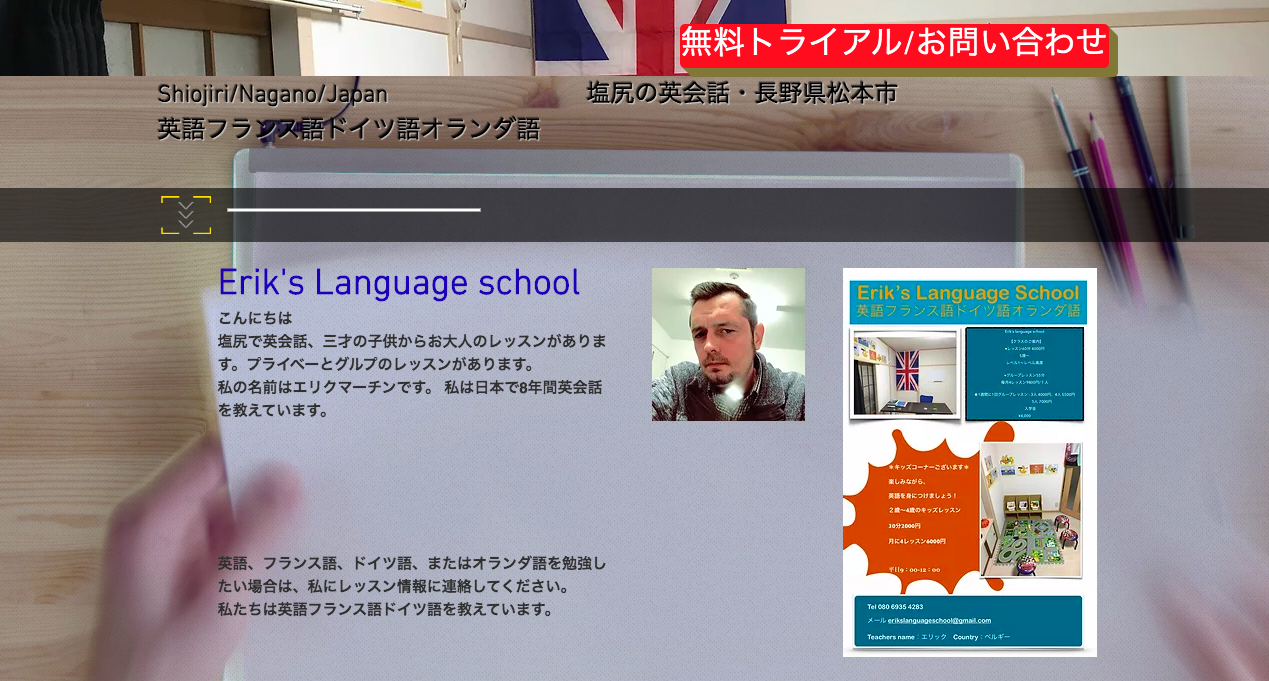This screenshot has height=681, width=1269.
Task: Open the portrait photo of the teacher
Action: point(728,344)
